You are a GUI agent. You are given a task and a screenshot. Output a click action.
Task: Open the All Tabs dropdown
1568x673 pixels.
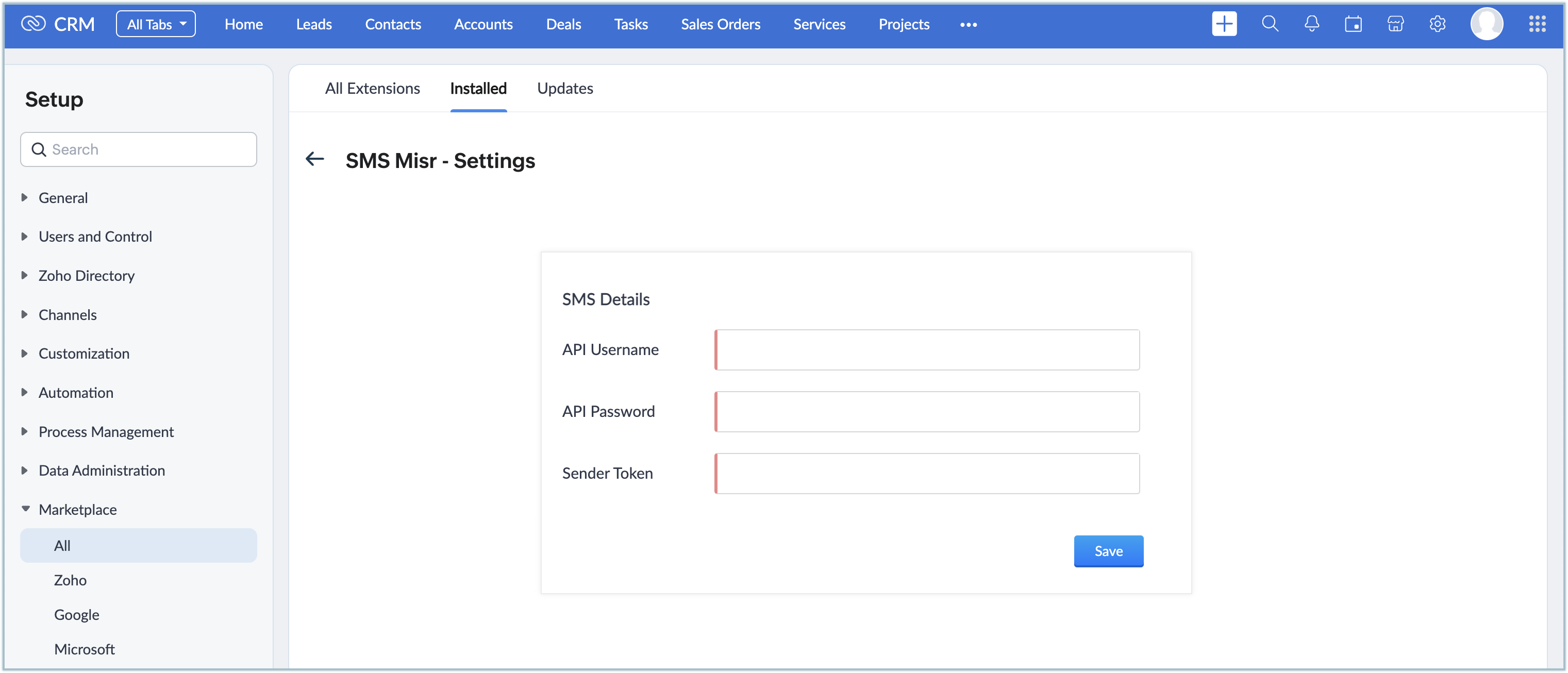156,24
